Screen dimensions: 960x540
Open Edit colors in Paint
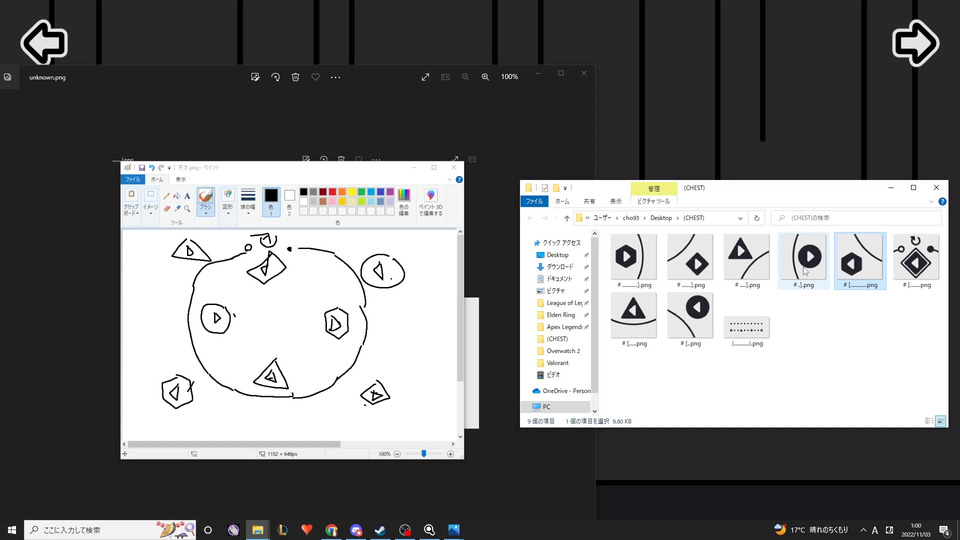point(404,202)
